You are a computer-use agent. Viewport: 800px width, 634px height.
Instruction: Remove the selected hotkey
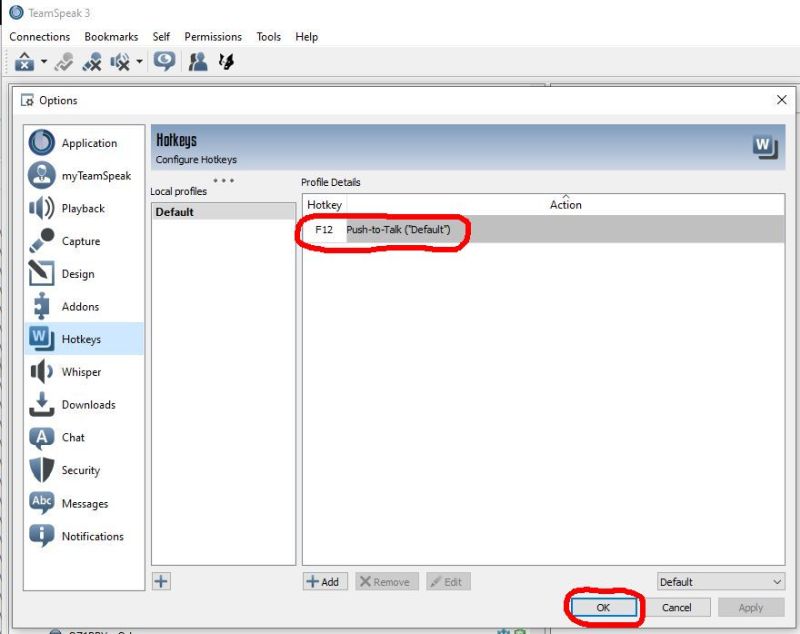pos(387,581)
